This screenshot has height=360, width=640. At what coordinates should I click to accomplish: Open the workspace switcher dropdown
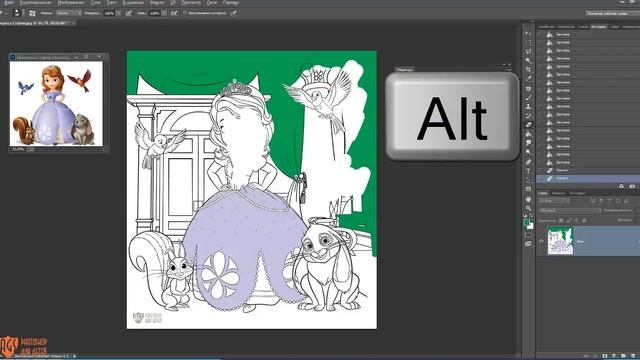tap(612, 13)
